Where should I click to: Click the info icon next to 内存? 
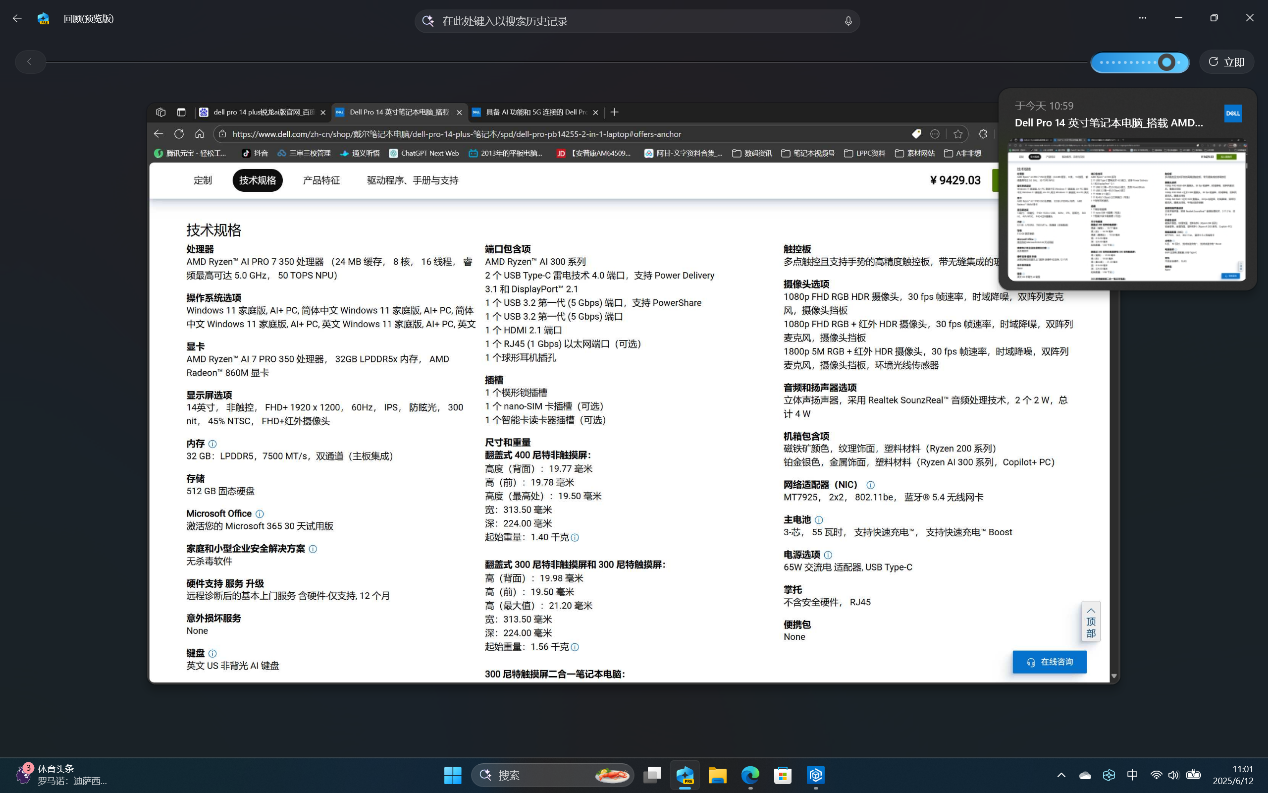pyautogui.click(x=213, y=444)
